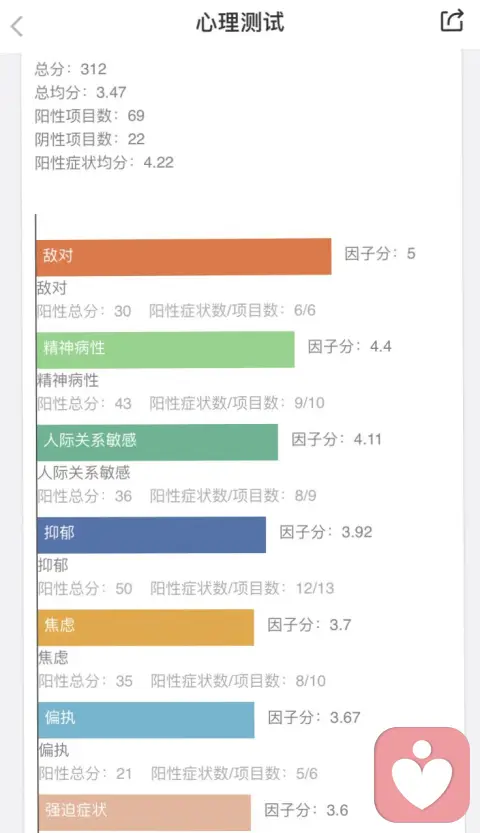Tap the yellow 焦虑 bar
Viewport: 480px width, 833px height.
(145, 627)
